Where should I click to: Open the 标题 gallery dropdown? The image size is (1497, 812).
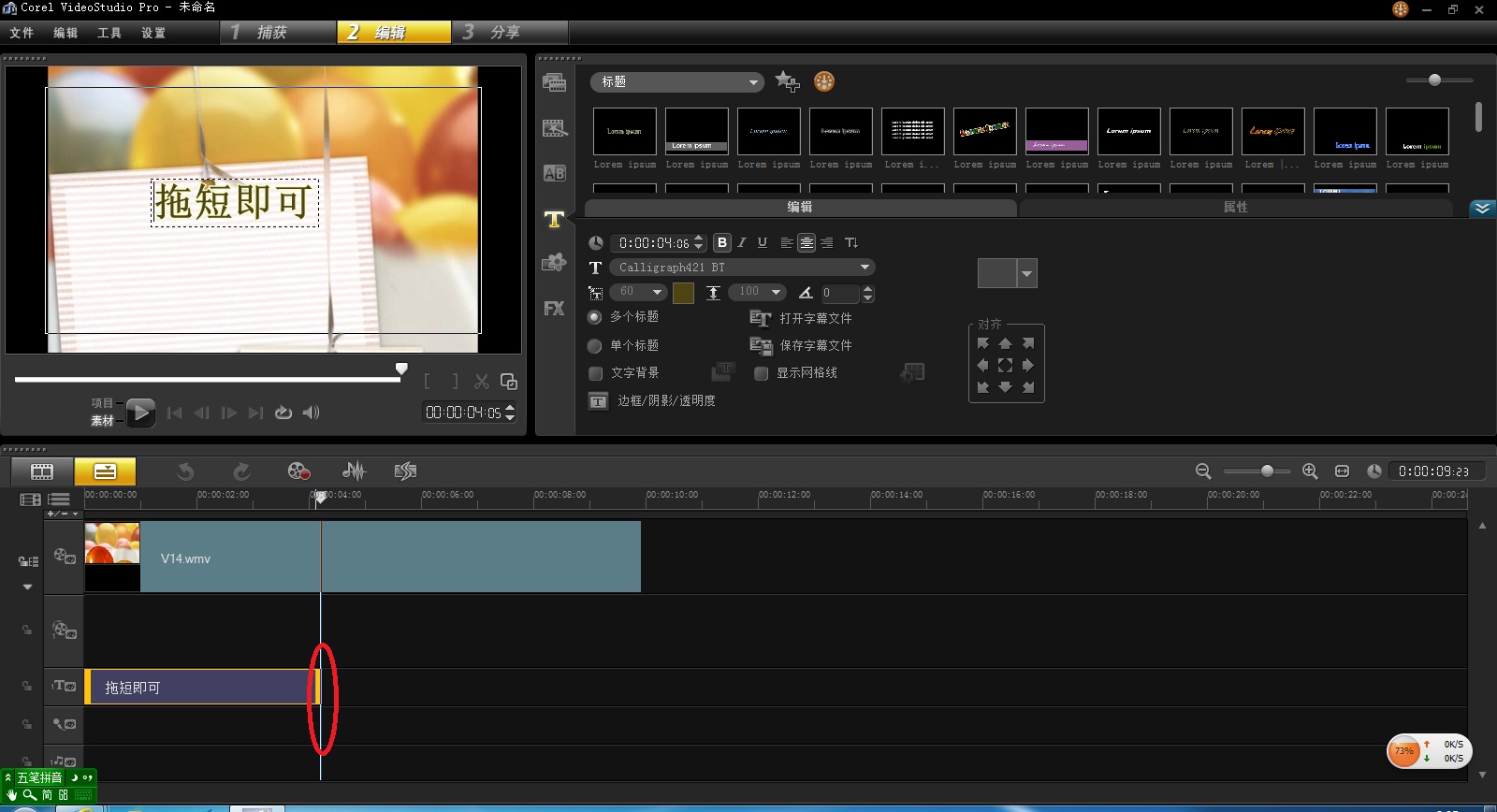coord(677,82)
